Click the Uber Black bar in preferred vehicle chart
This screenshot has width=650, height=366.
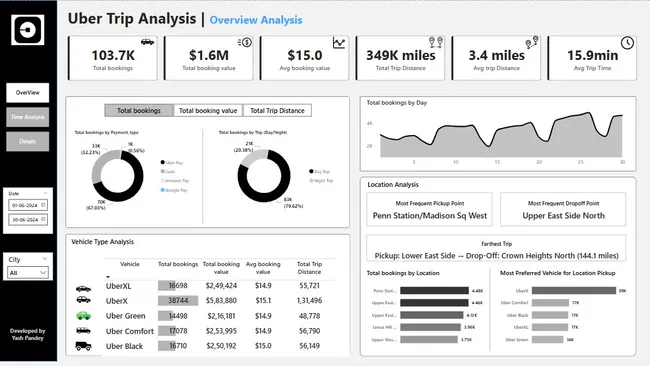point(550,315)
